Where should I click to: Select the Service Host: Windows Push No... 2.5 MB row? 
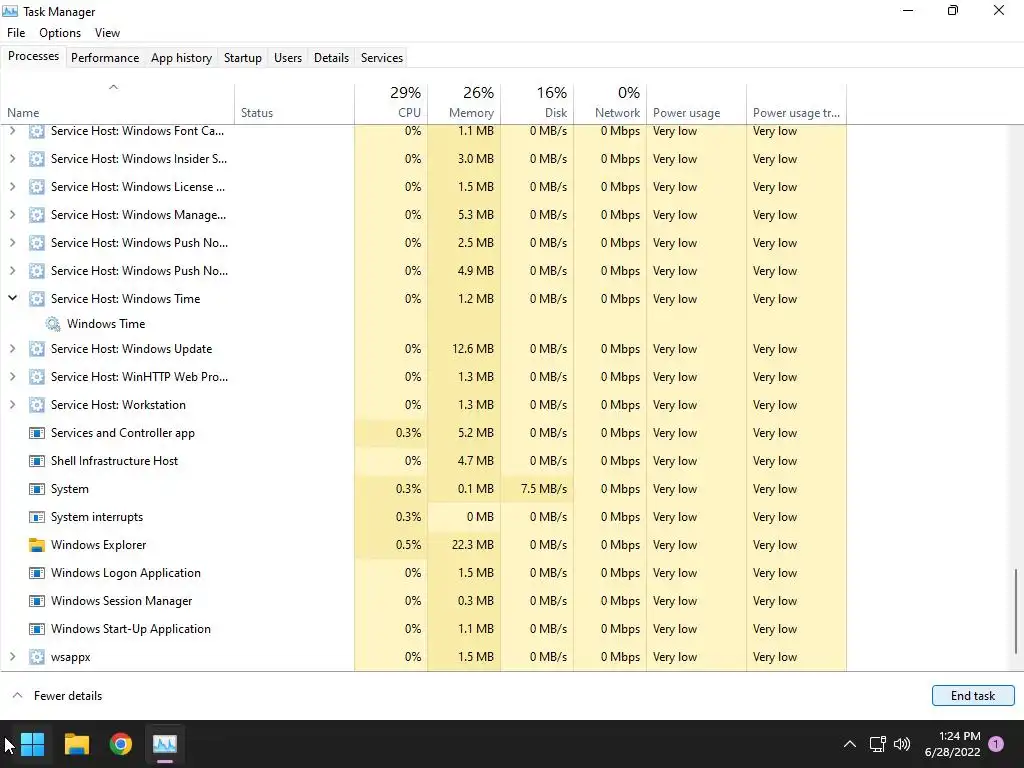point(423,243)
